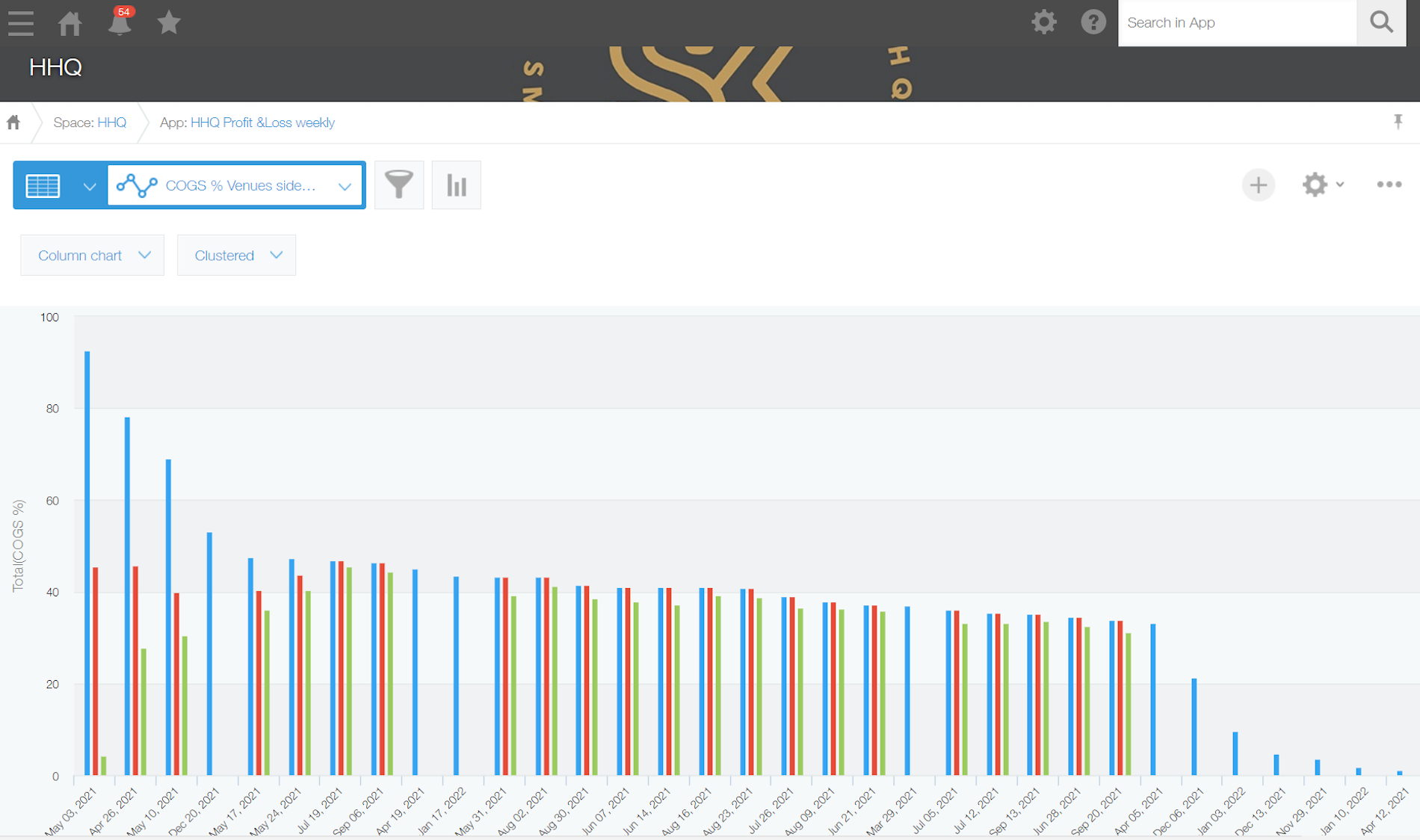
Task: Open the graph bar chart icon
Action: pyautogui.click(x=456, y=185)
